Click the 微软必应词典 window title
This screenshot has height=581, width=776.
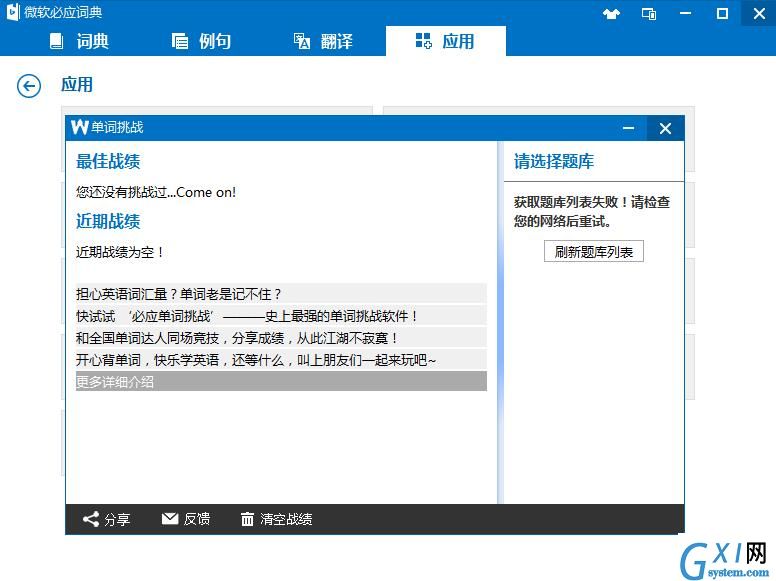[63, 12]
